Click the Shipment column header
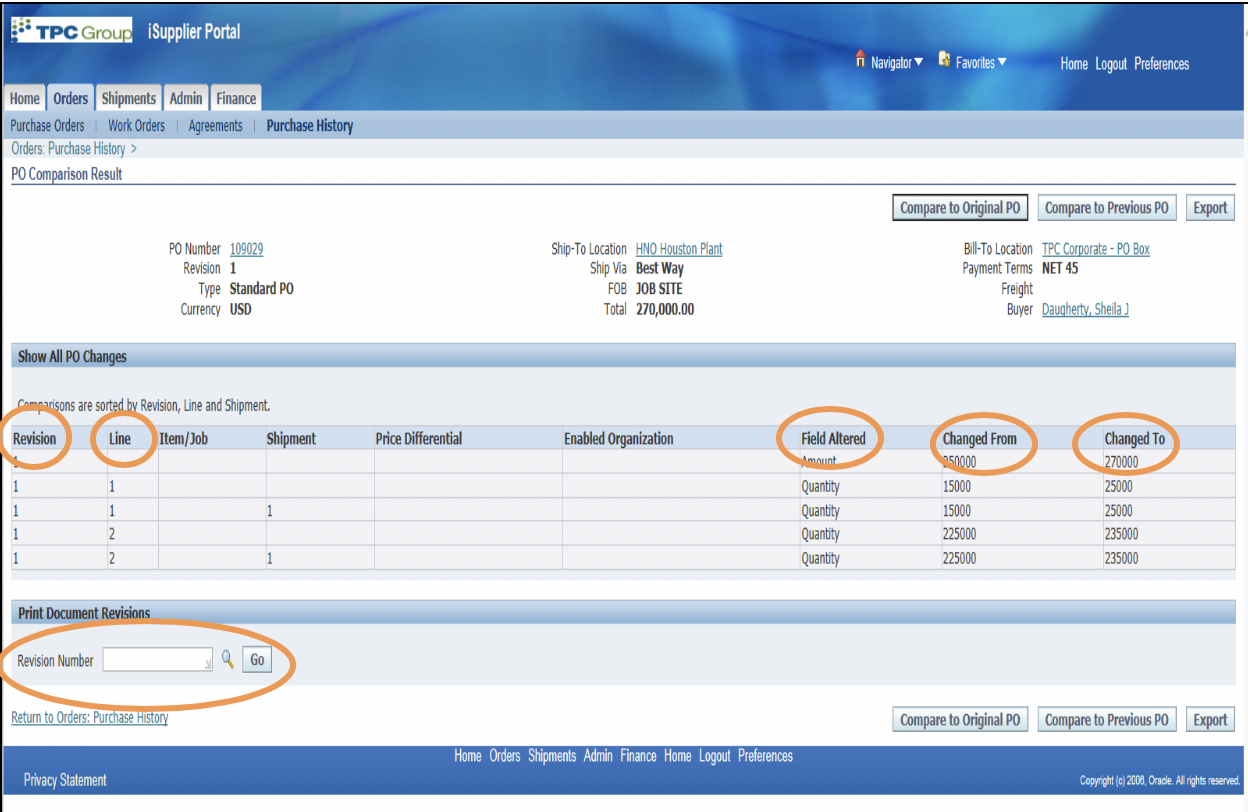The image size is (1248, 812). (291, 438)
